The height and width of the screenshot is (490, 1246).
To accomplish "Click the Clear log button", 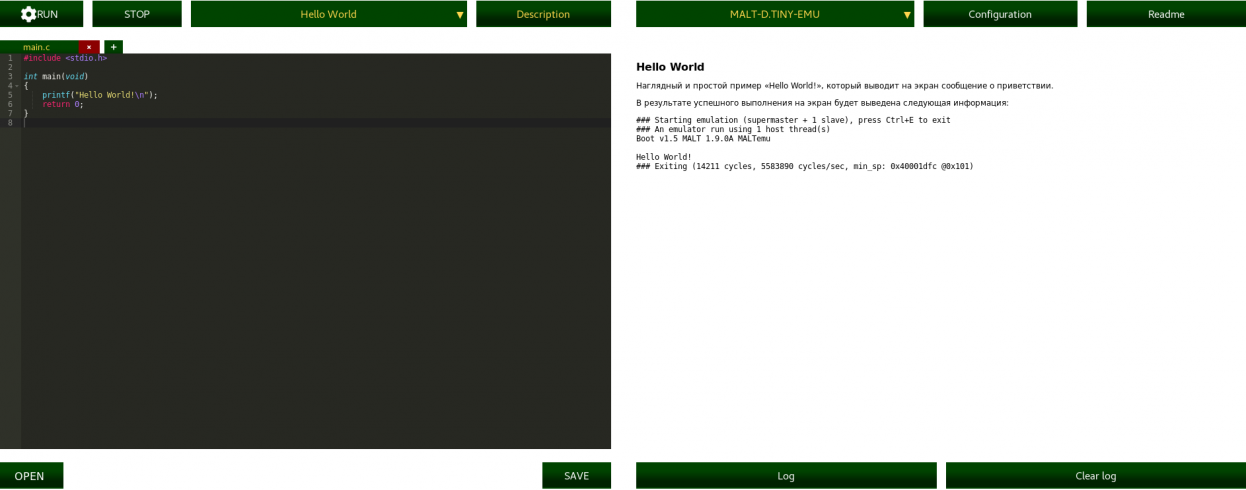I will (x=1096, y=476).
